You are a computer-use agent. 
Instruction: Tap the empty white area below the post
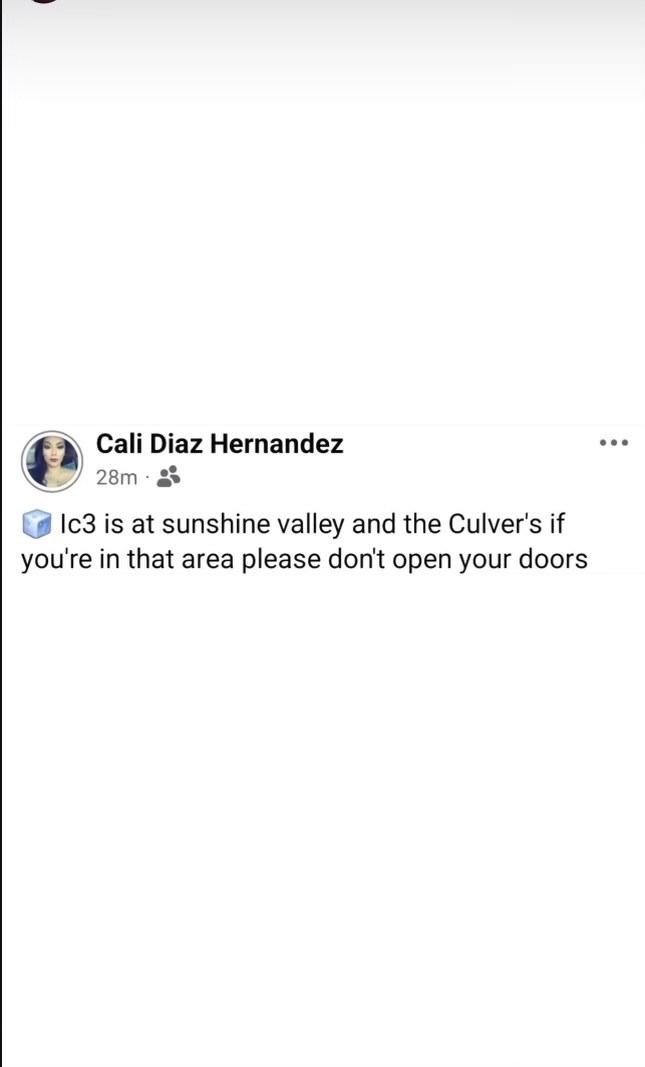click(322, 800)
